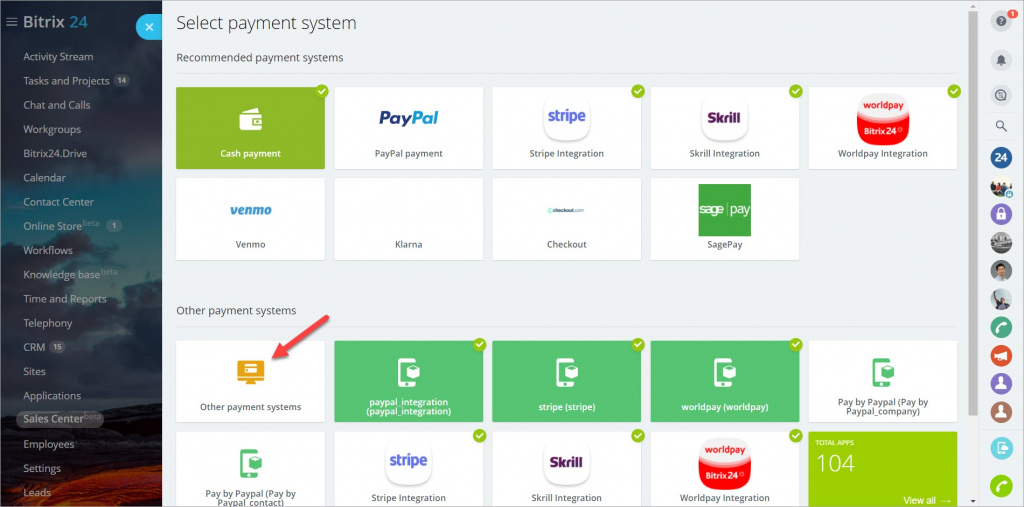The image size is (1024, 507).
Task: Choose the Klarna payment tile
Action: pos(409,219)
